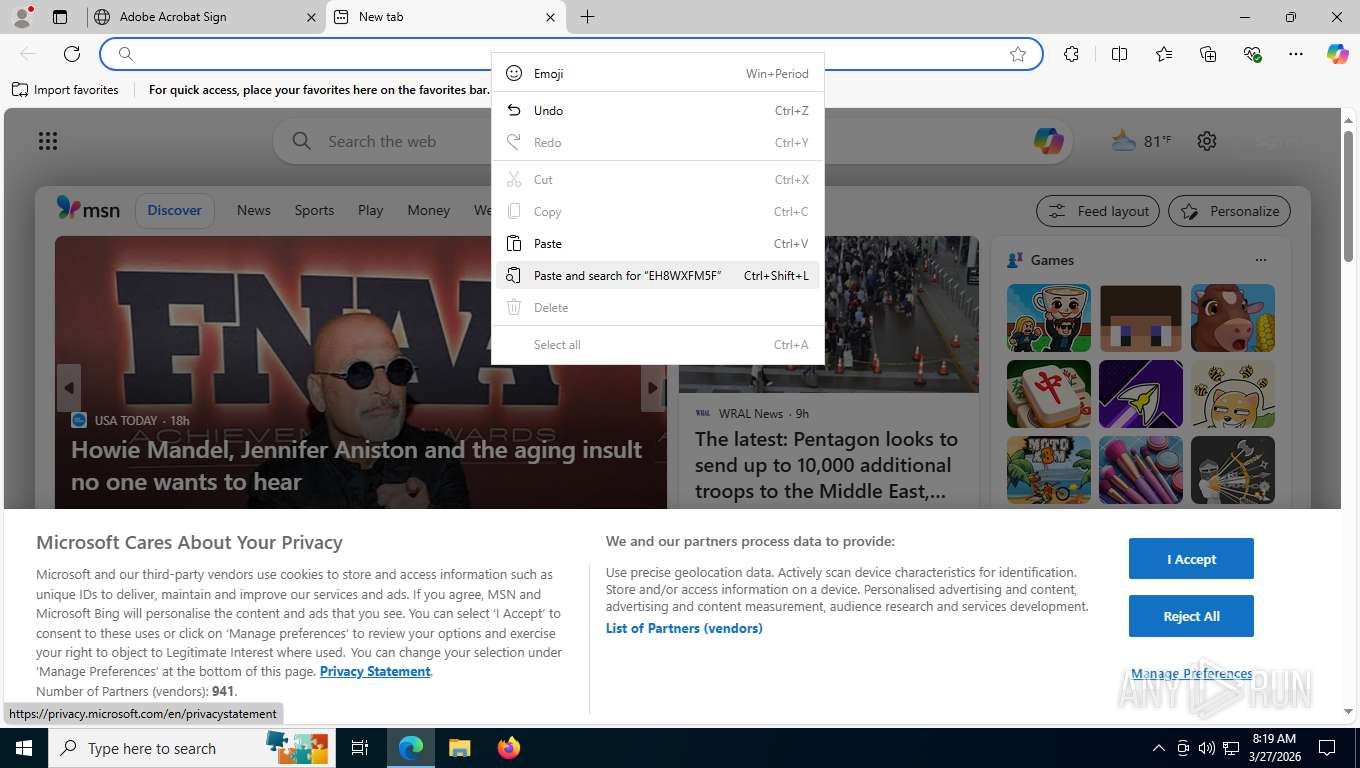Click page vertical scrollbar down arrow
1360x768 pixels.
pyautogui.click(x=1348, y=712)
